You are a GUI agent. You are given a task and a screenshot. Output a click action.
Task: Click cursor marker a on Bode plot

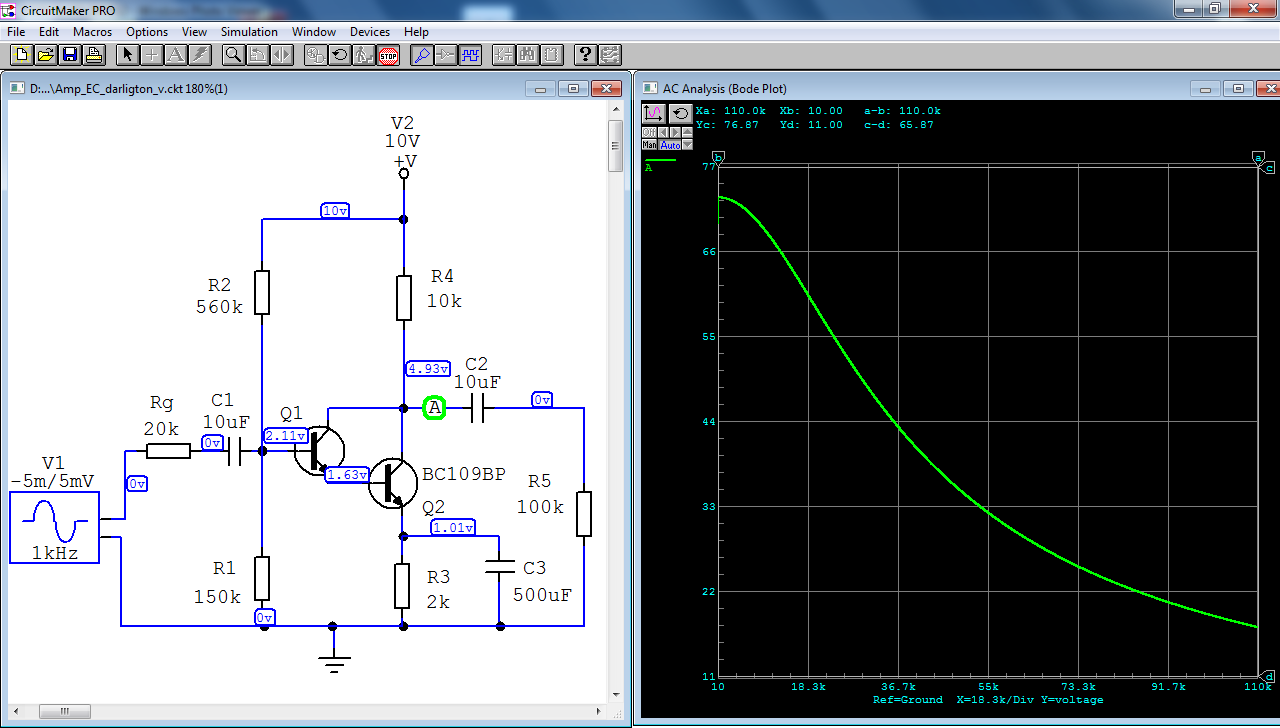tap(1258, 158)
